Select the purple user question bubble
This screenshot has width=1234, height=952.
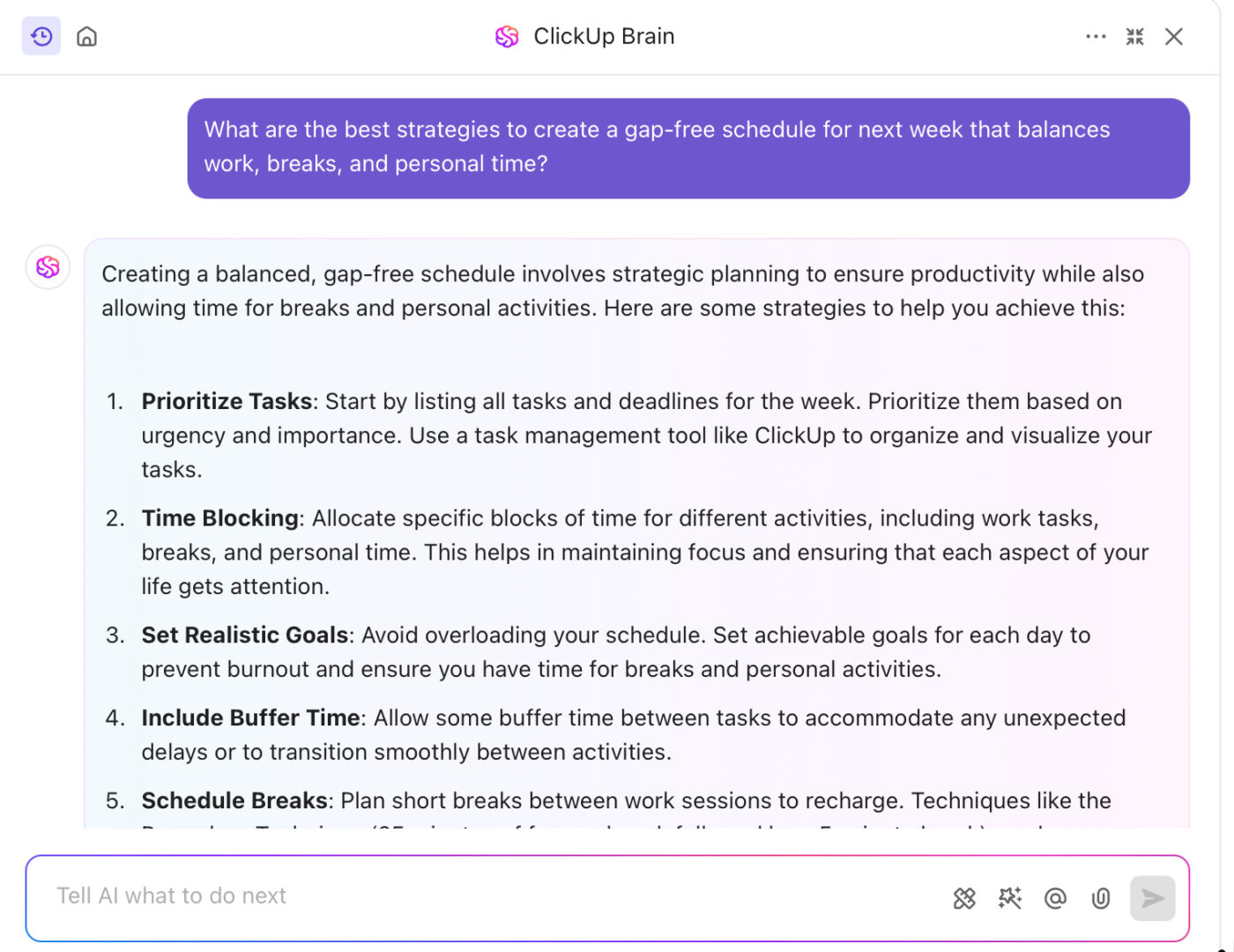(x=688, y=148)
